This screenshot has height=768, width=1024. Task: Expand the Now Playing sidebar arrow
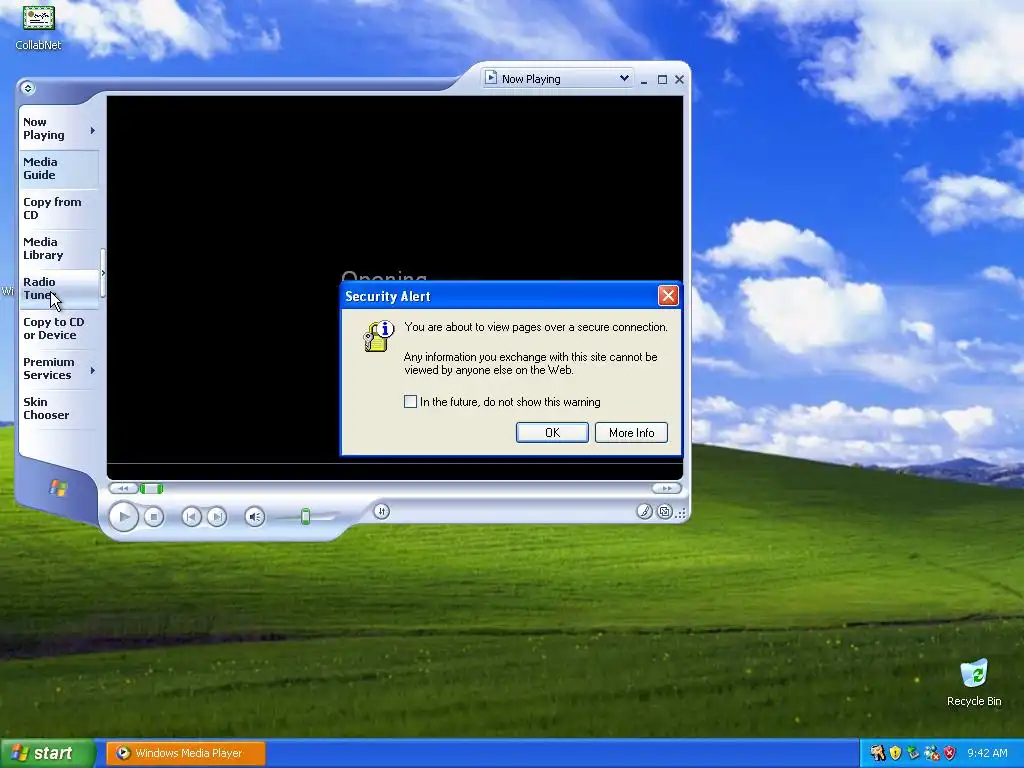93,131
